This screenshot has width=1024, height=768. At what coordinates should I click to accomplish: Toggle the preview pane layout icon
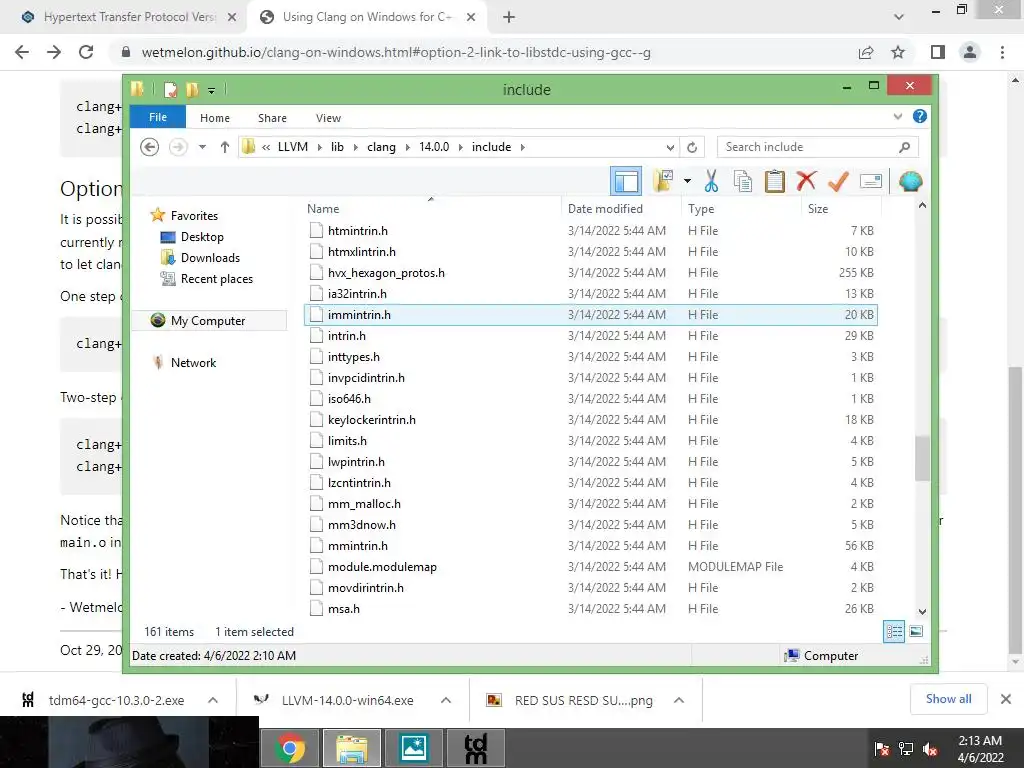click(x=626, y=181)
